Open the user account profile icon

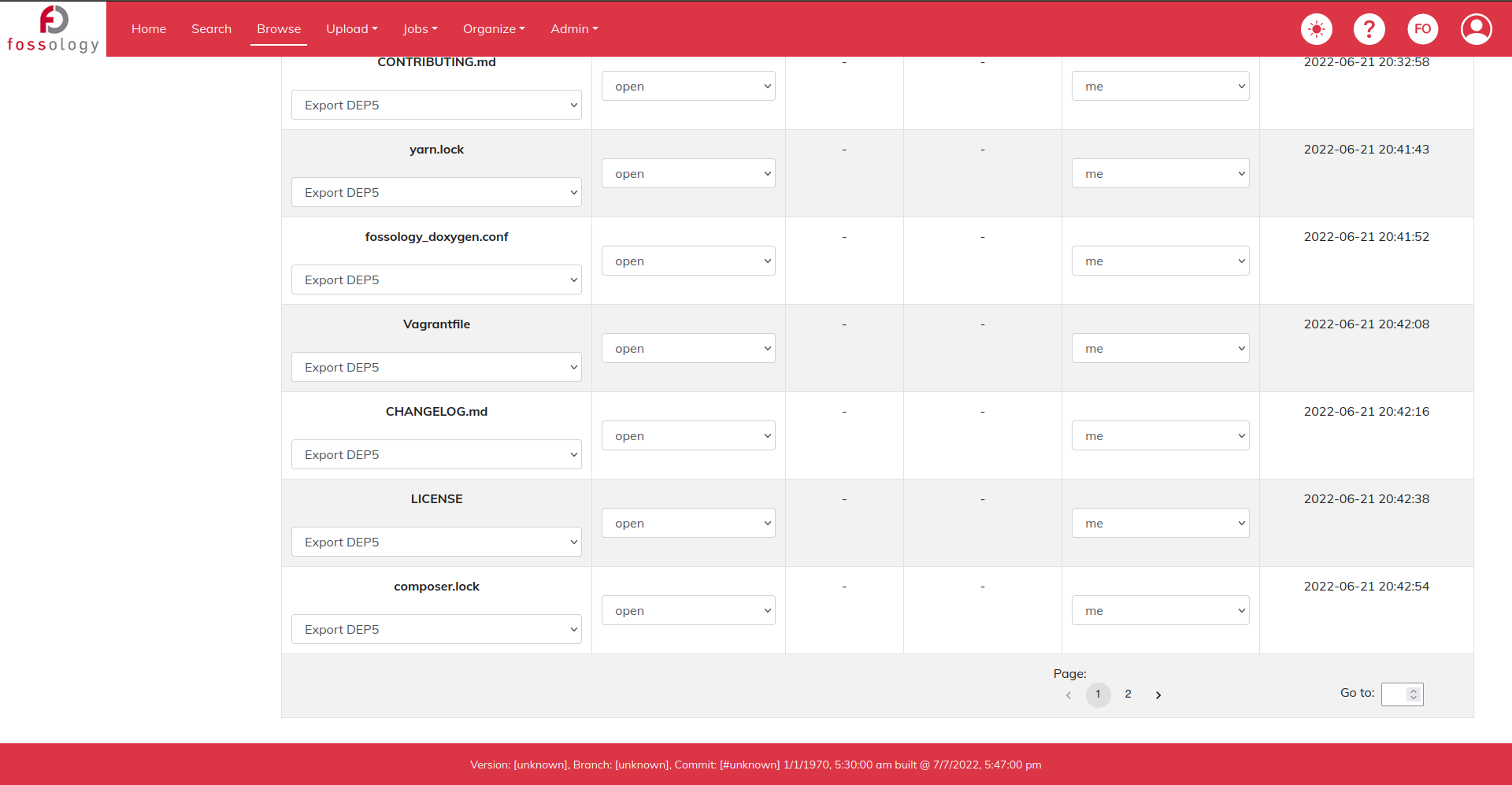[x=1477, y=29]
